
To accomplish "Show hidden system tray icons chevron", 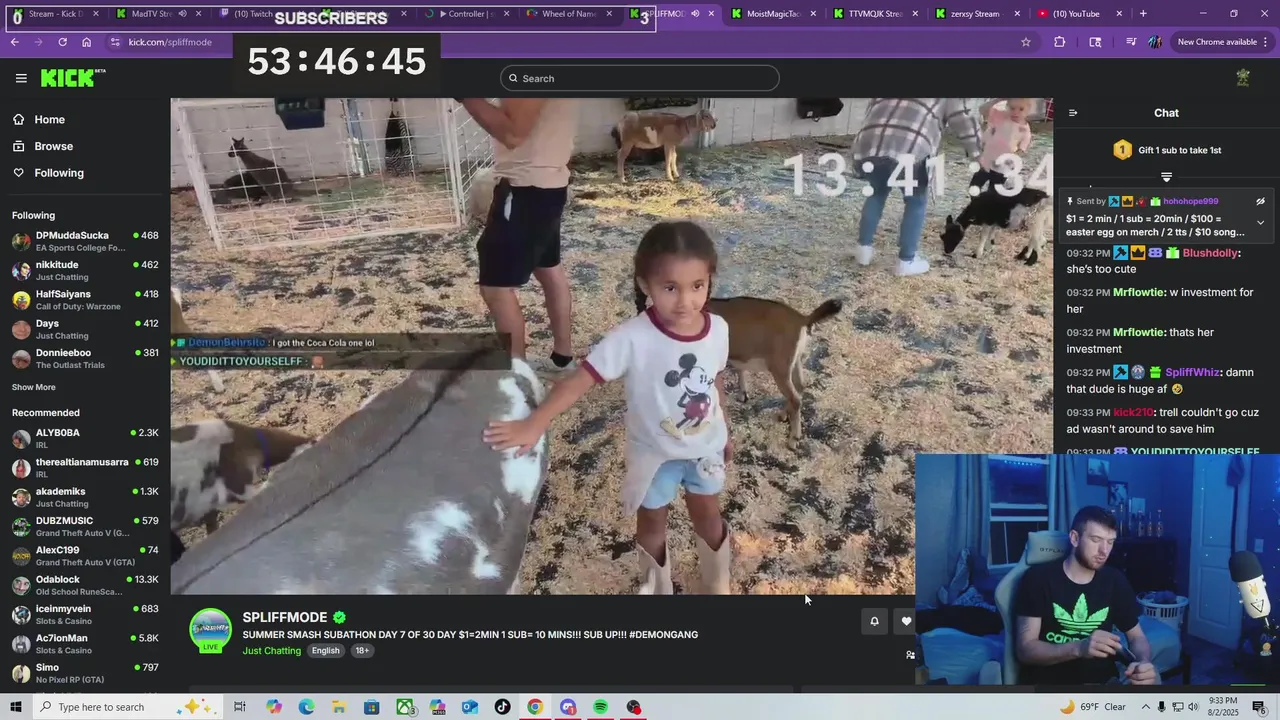I will coord(1146,707).
